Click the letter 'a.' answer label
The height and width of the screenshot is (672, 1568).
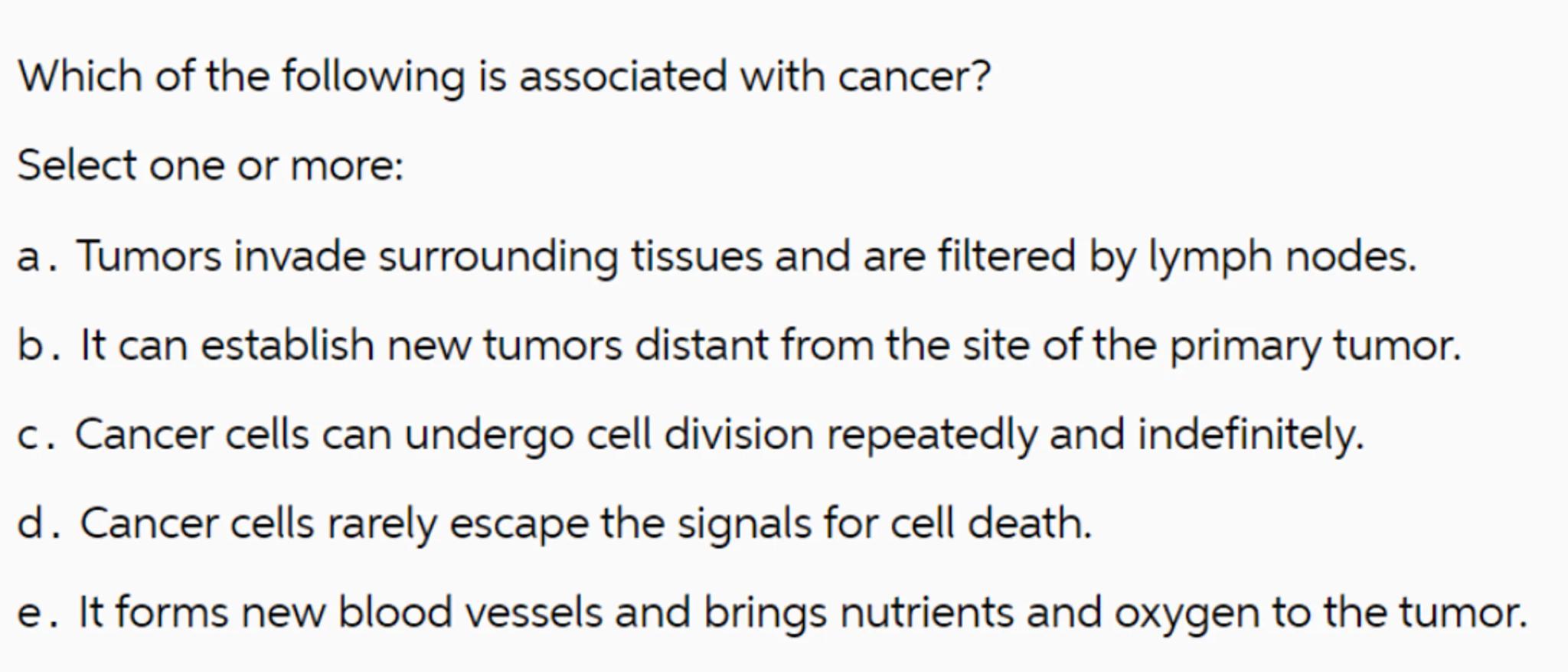pyautogui.click(x=36, y=257)
